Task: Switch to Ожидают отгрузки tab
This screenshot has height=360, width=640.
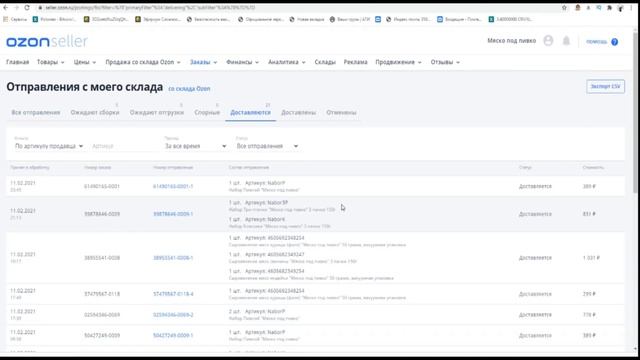Action: coord(157,113)
